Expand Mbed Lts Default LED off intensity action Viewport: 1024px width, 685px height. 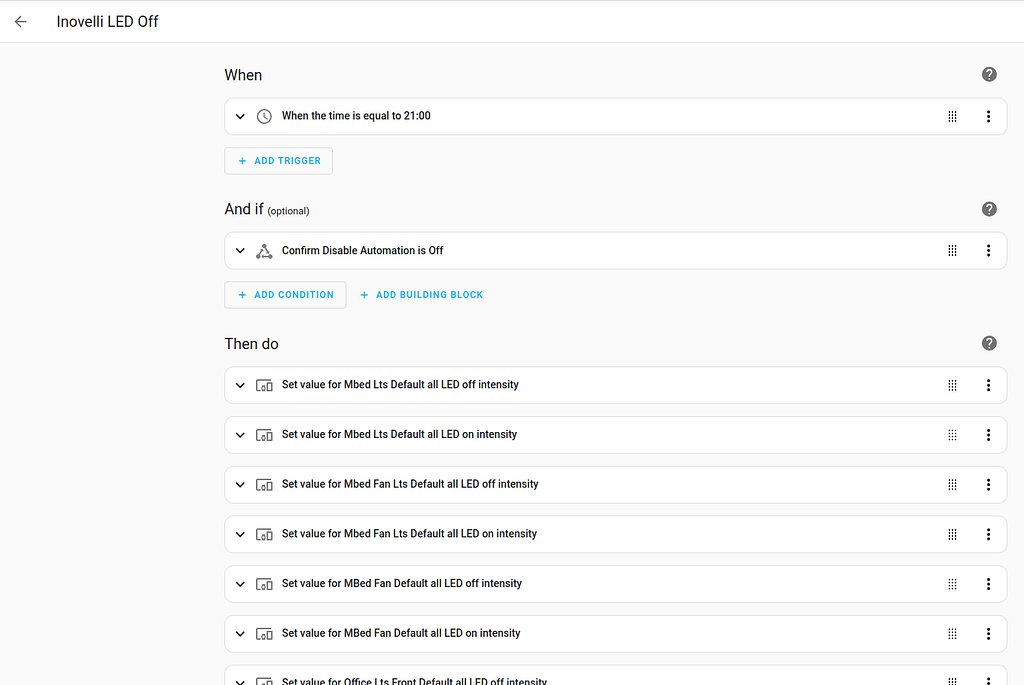click(240, 385)
